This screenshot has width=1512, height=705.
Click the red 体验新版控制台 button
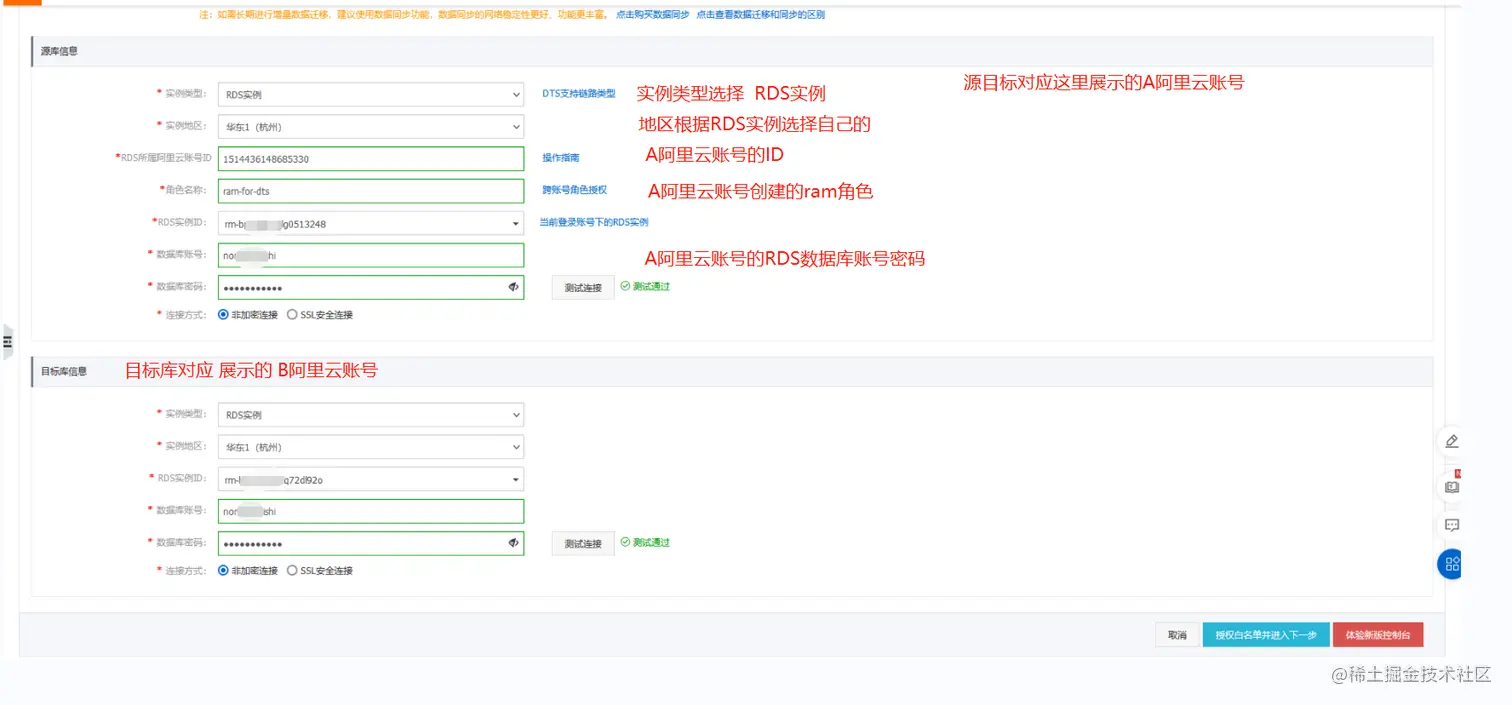1378,635
